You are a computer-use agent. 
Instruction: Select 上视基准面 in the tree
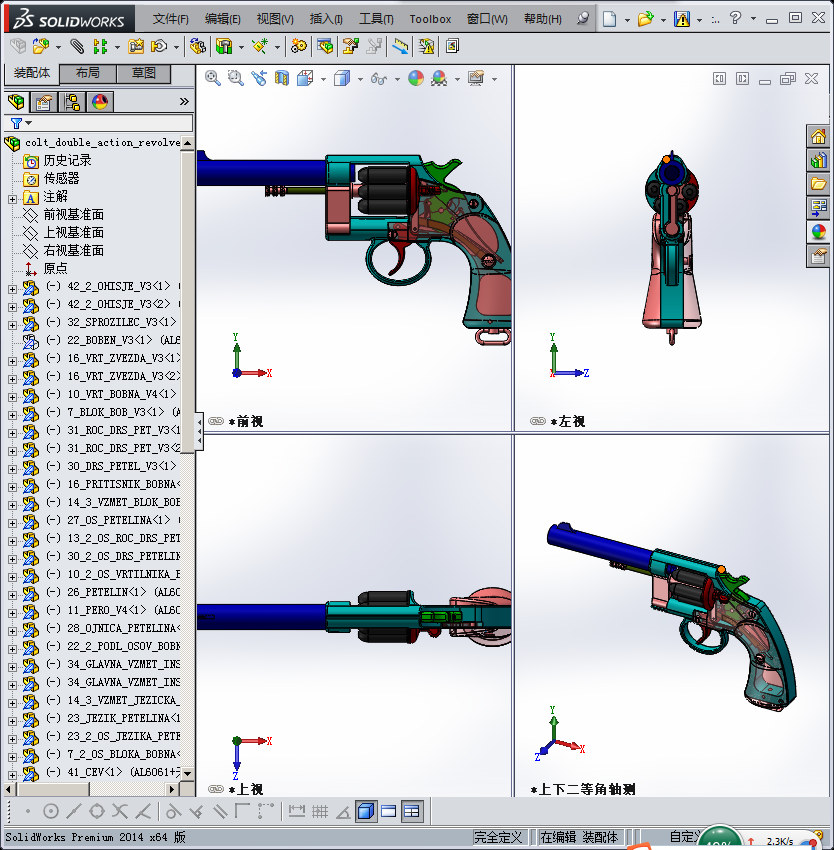[73, 233]
